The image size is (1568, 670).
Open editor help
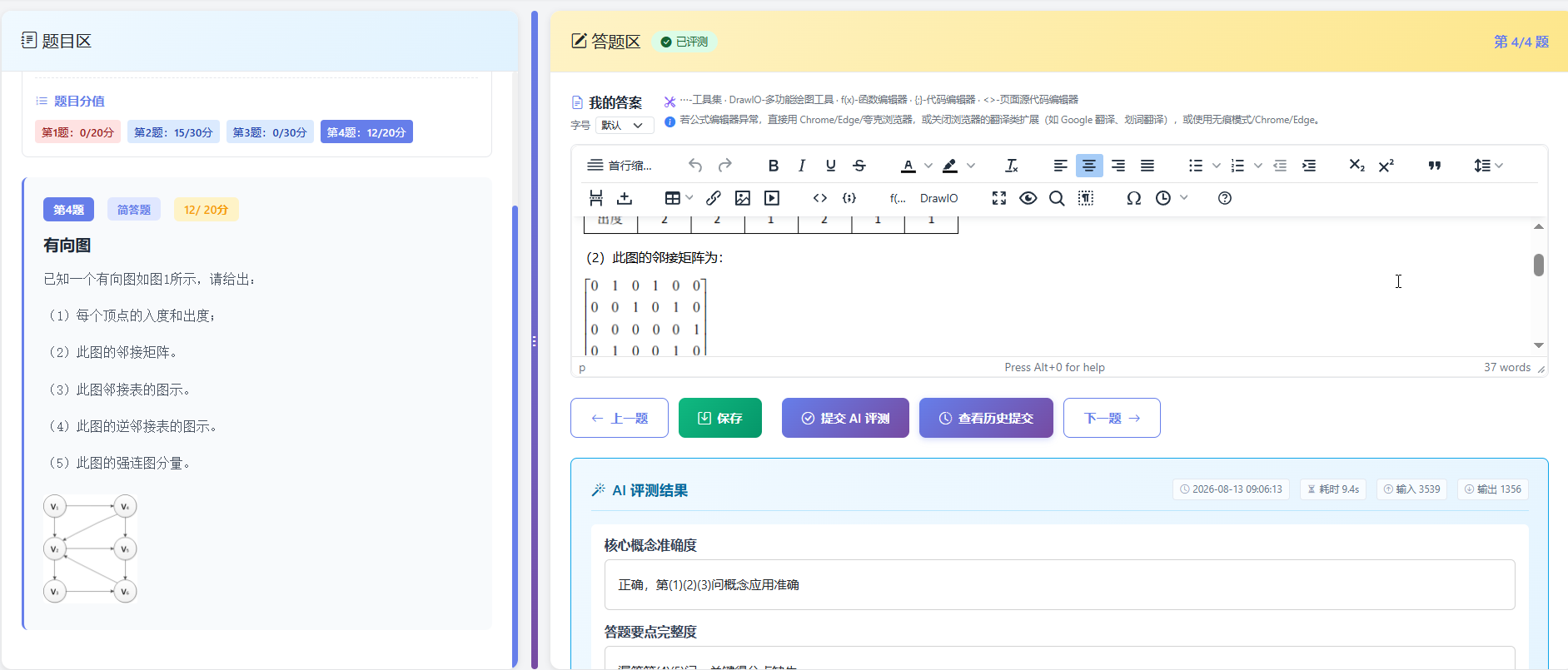[x=1224, y=198]
